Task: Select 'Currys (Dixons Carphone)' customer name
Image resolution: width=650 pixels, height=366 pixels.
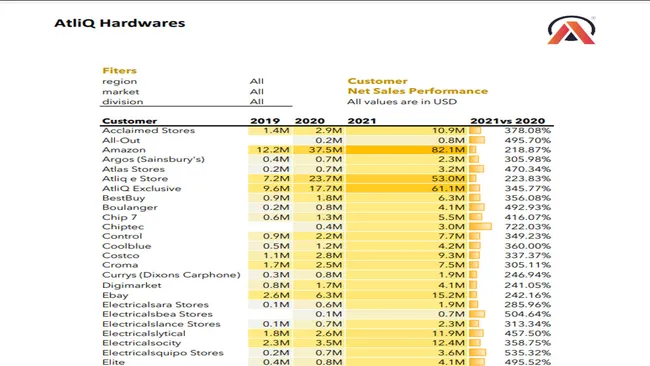Action: [171, 275]
